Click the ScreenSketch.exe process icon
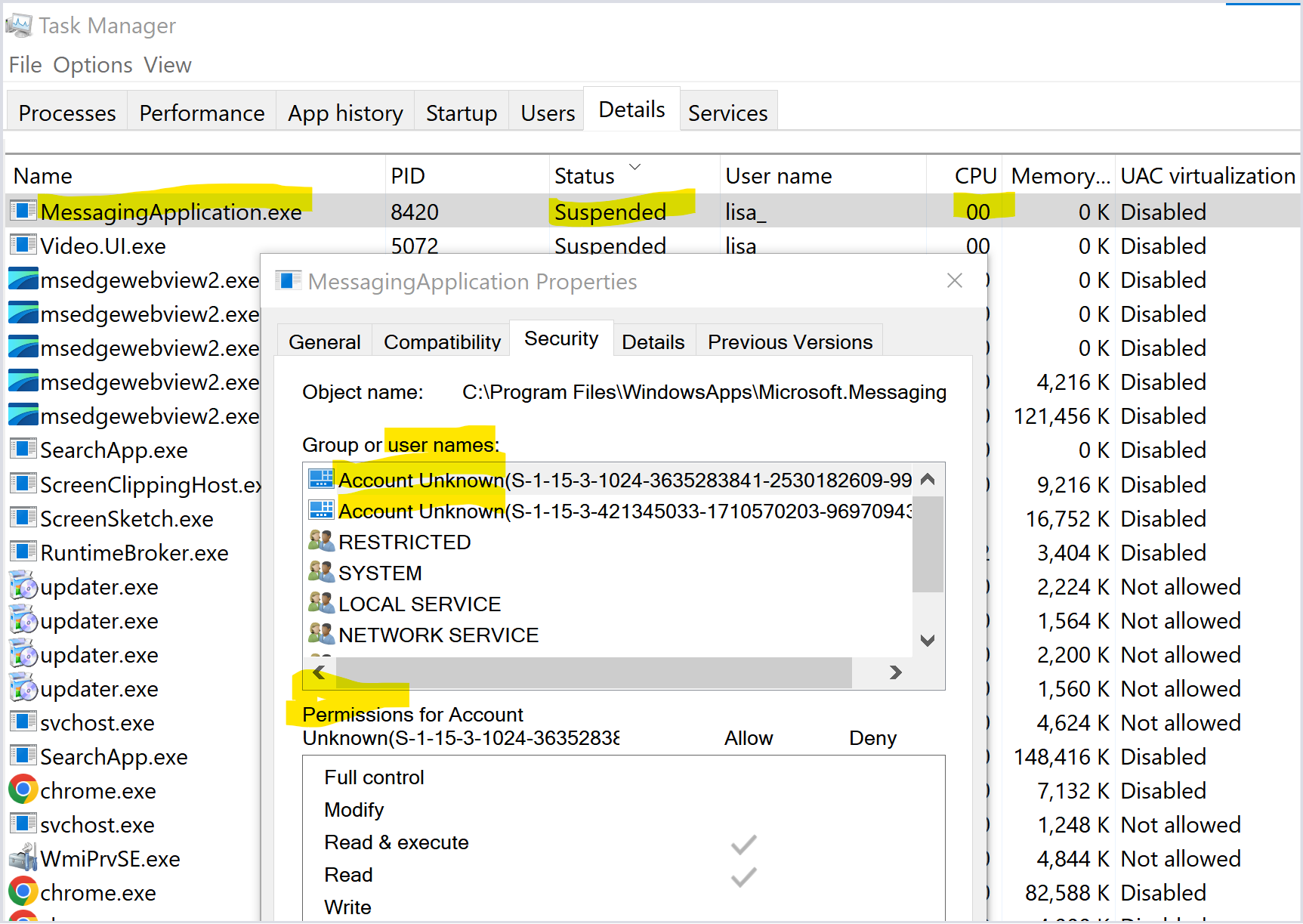Image resolution: width=1303 pixels, height=924 pixels. coord(23,518)
